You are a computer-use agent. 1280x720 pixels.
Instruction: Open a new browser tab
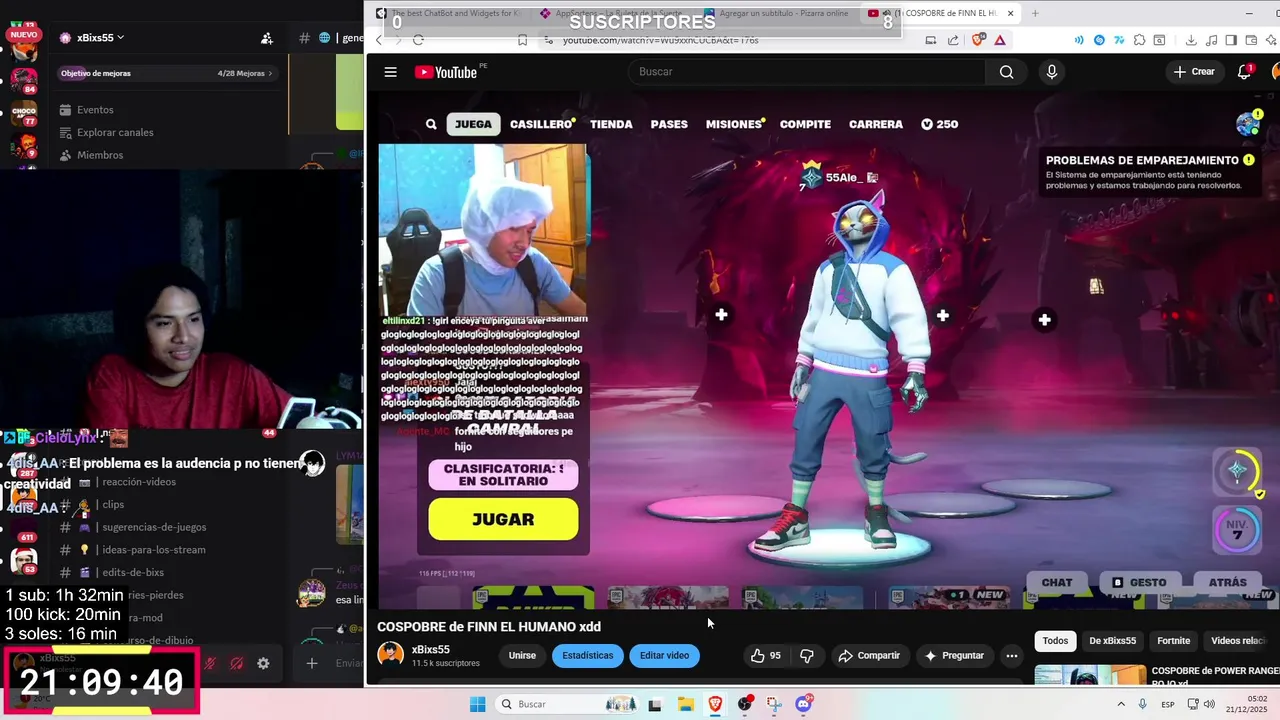pos(1035,13)
